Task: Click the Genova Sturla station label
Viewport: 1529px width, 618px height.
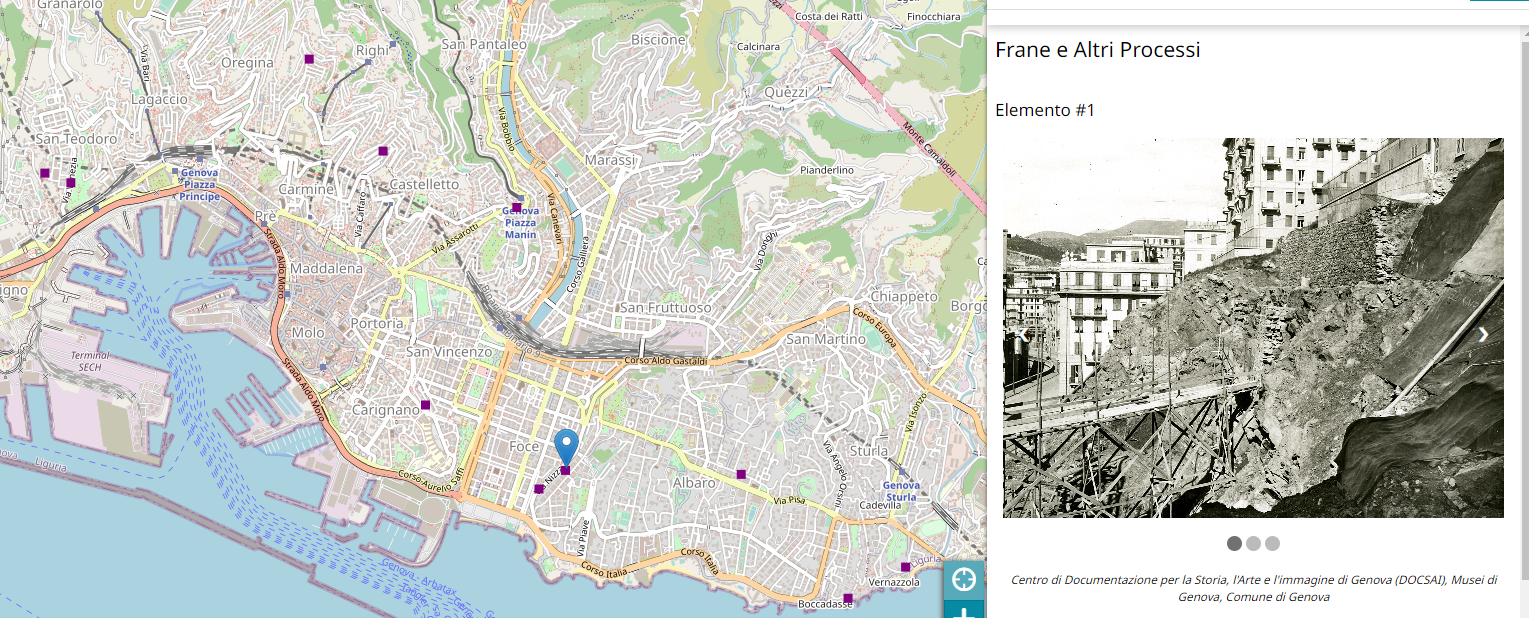Action: pyautogui.click(x=900, y=491)
